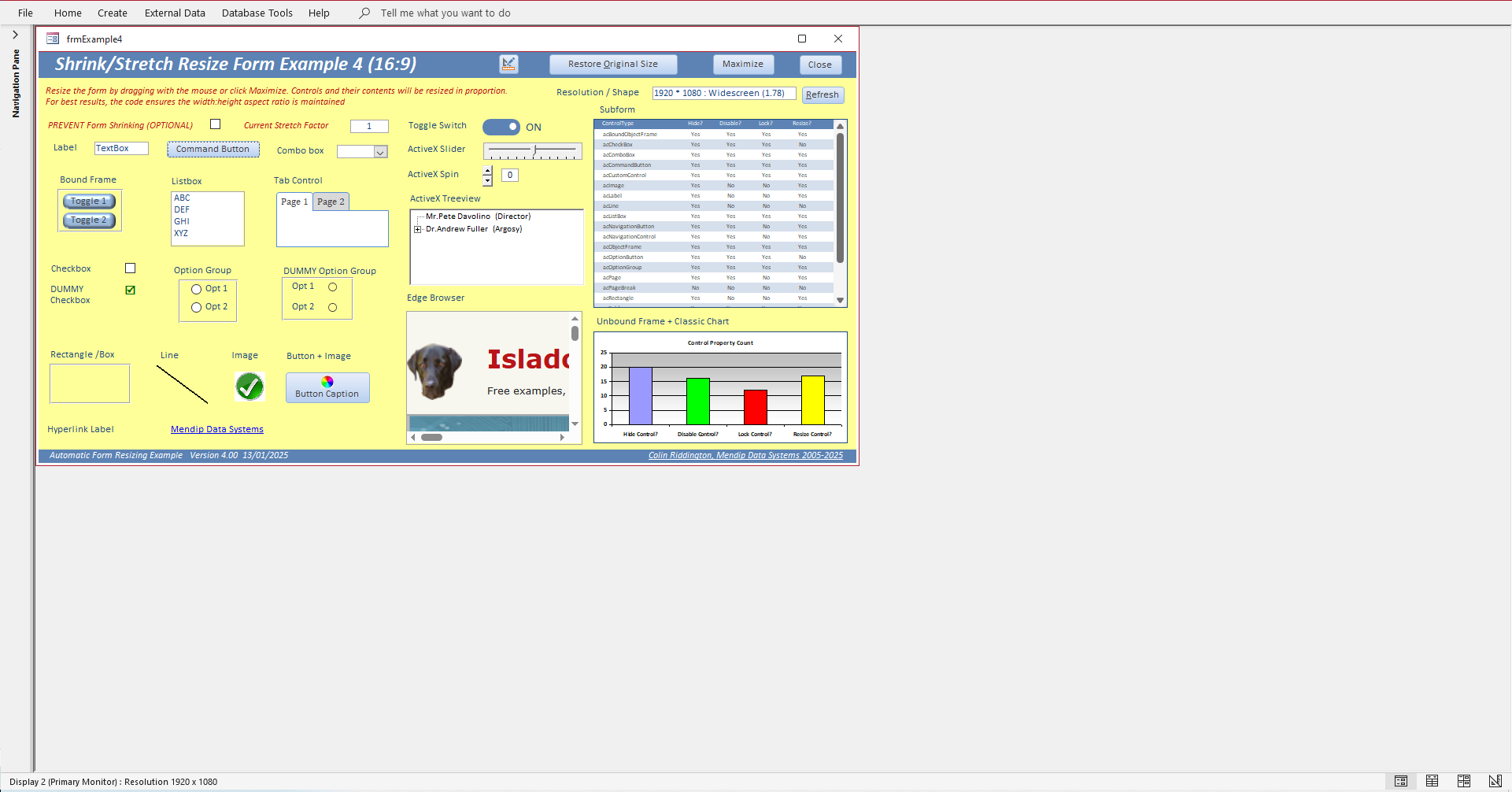Switch to Design View in status bar
Viewport: 1512px width, 792px height.
1495,781
